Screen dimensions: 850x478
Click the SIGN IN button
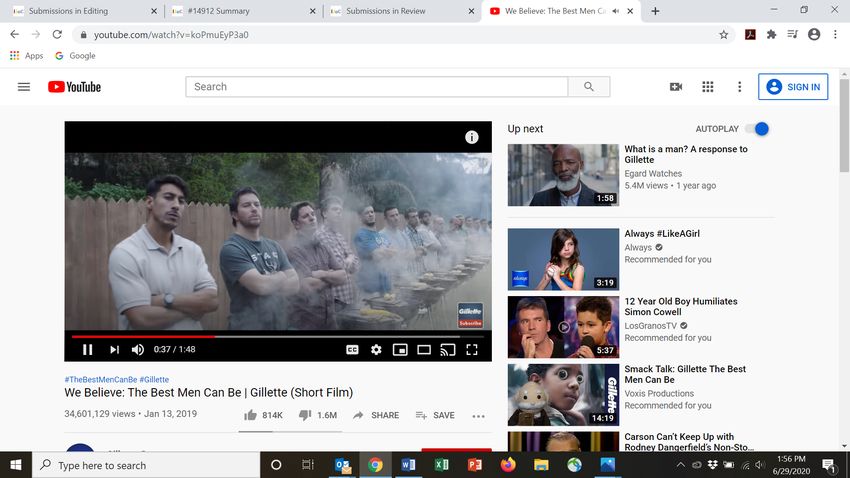pyautogui.click(x=793, y=87)
